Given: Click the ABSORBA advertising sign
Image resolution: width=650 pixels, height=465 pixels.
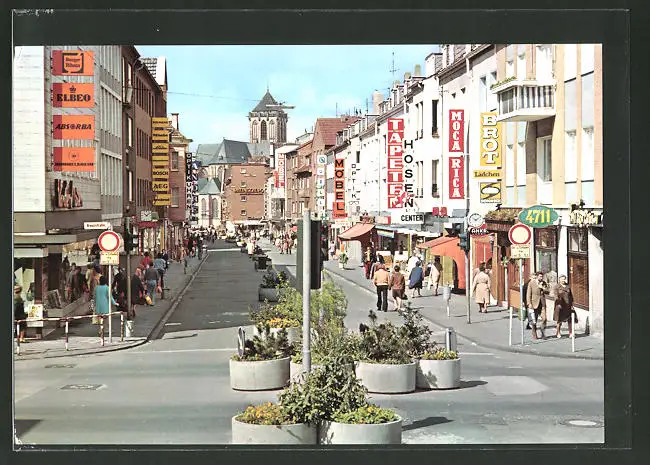Looking at the screenshot, I should point(74,127).
